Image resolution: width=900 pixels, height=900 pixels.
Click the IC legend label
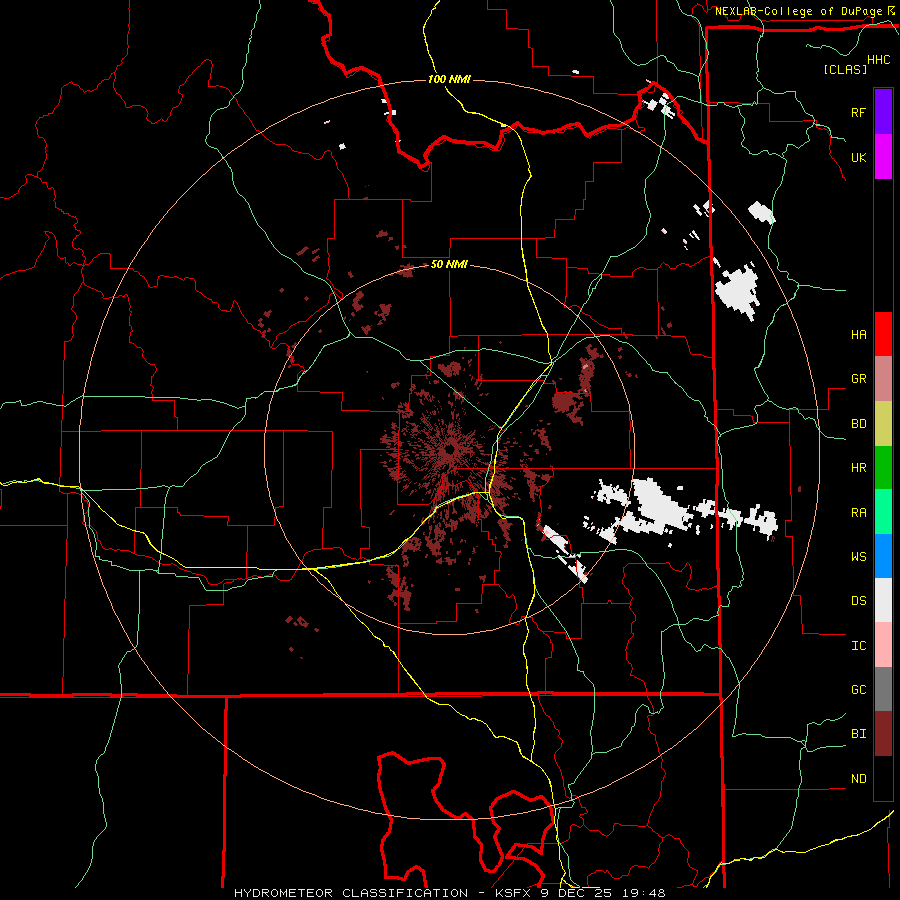tap(858, 646)
